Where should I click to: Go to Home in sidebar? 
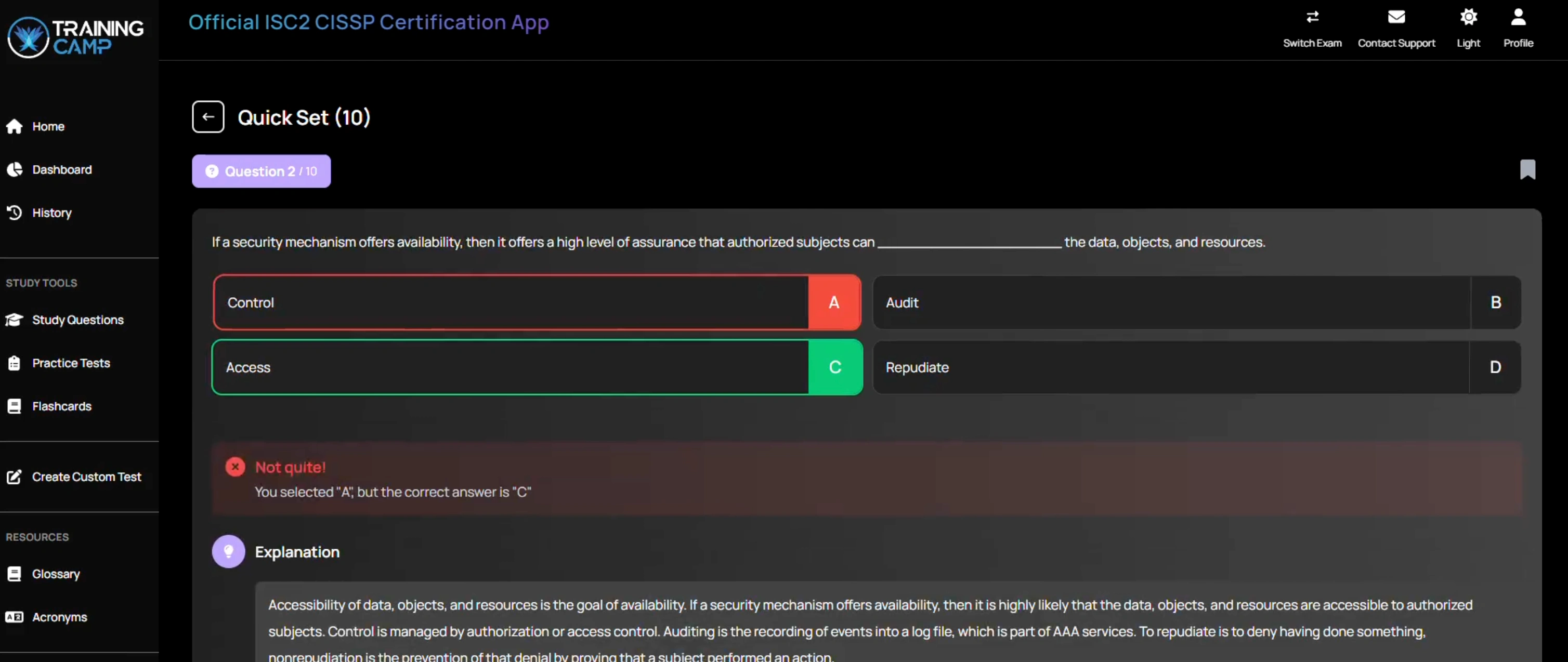click(47, 127)
